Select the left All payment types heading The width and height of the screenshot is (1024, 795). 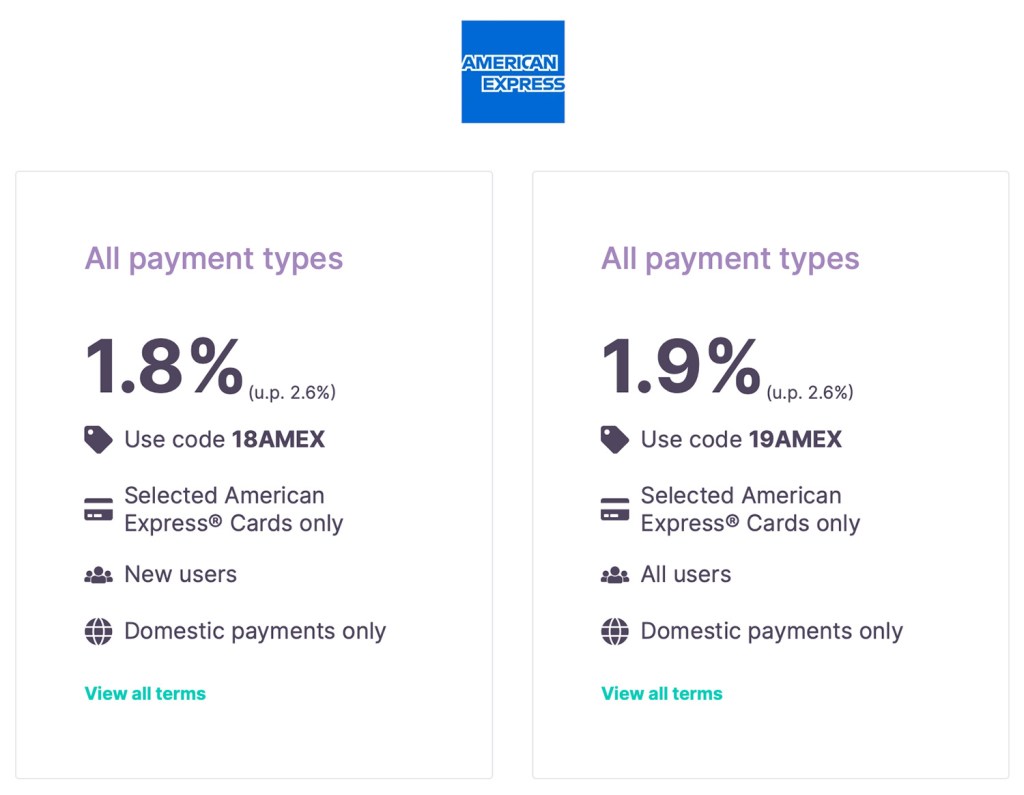[x=213, y=258]
